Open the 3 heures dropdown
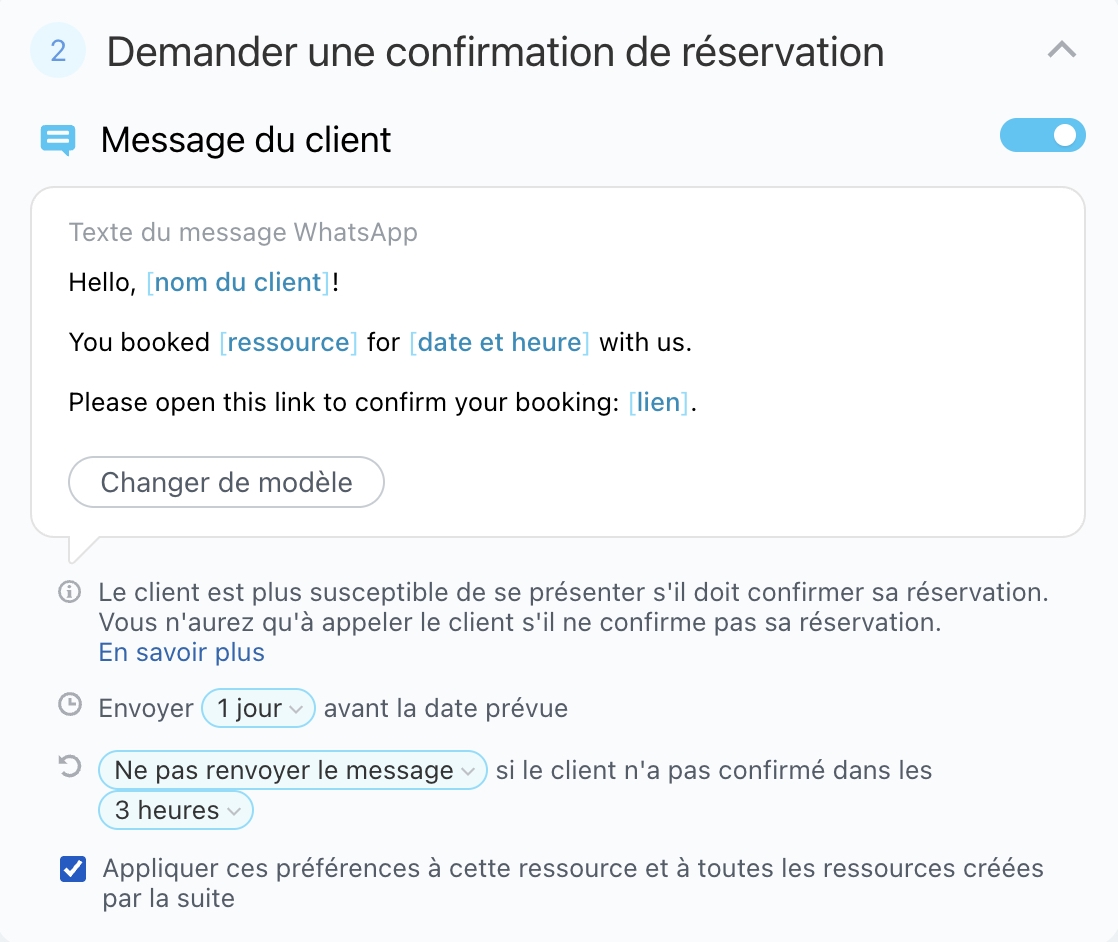The height and width of the screenshot is (942, 1118). tap(176, 810)
